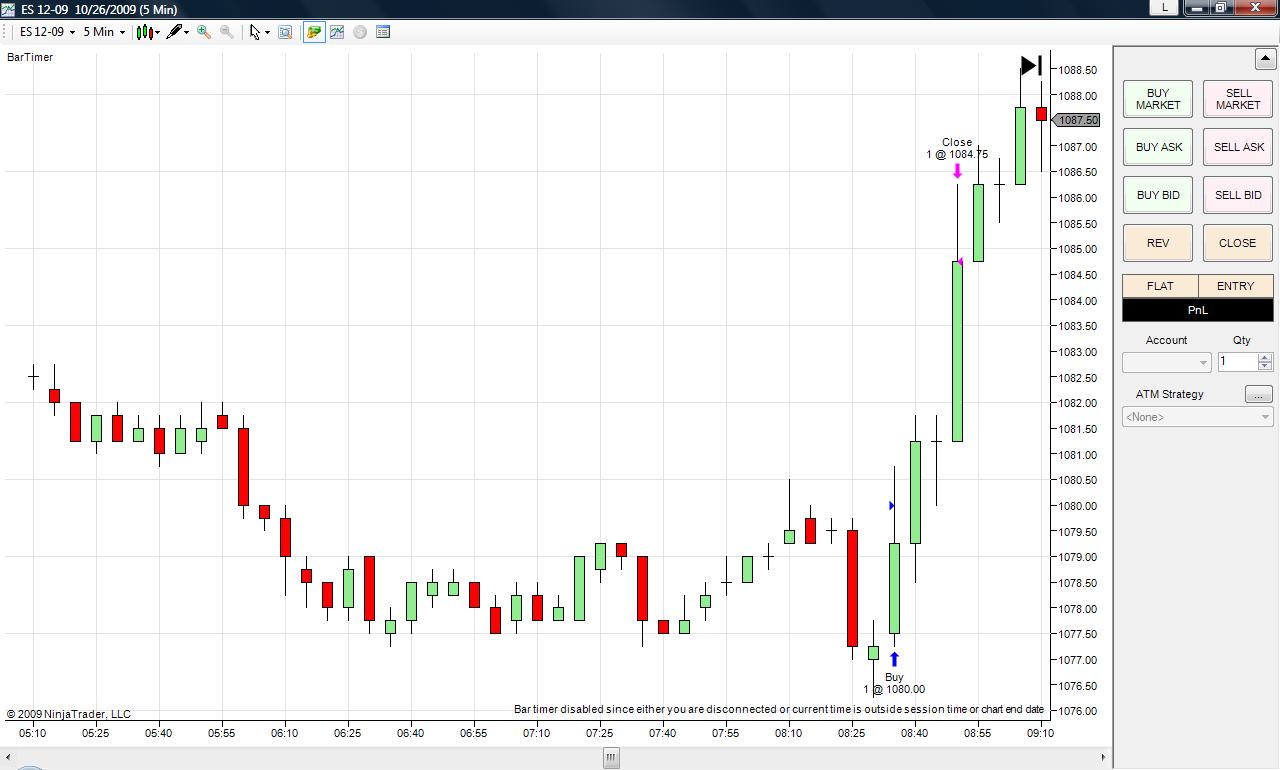Viewport: 1280px width, 770px height.
Task: Open chart Properties icon
Action: coord(383,32)
